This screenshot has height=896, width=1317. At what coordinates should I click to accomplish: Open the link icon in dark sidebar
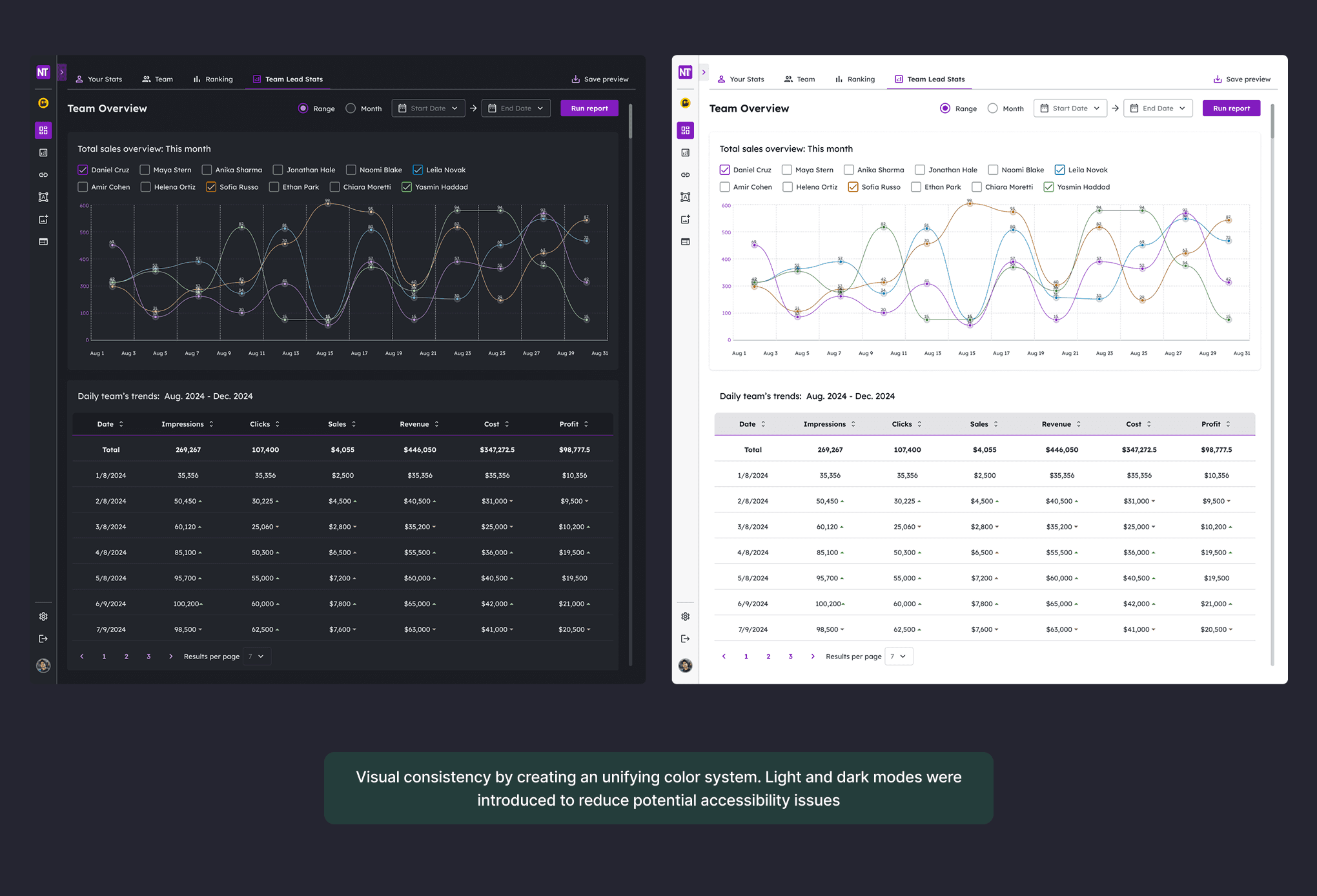(43, 175)
